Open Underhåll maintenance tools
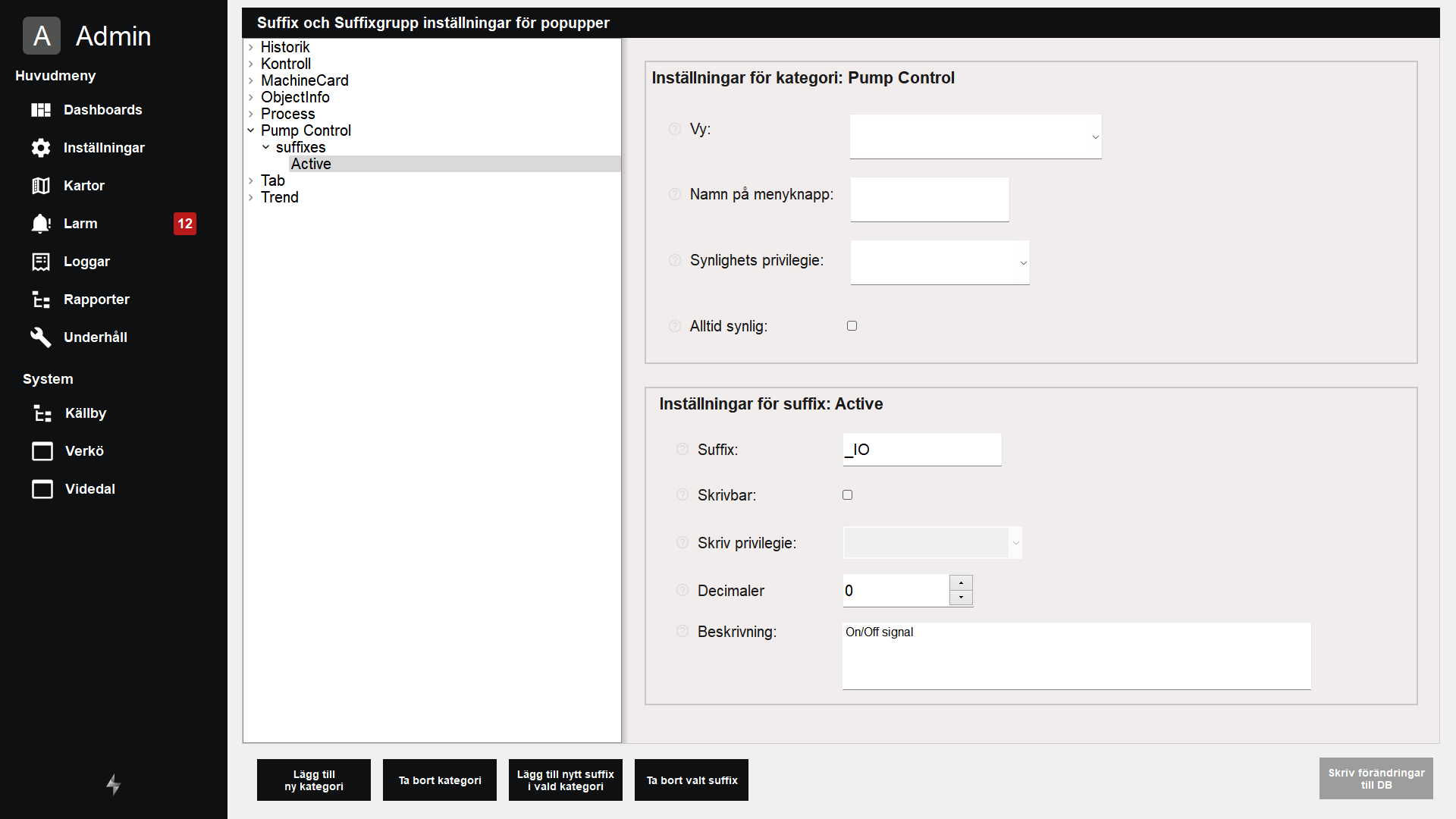The width and height of the screenshot is (1456, 819). point(95,337)
